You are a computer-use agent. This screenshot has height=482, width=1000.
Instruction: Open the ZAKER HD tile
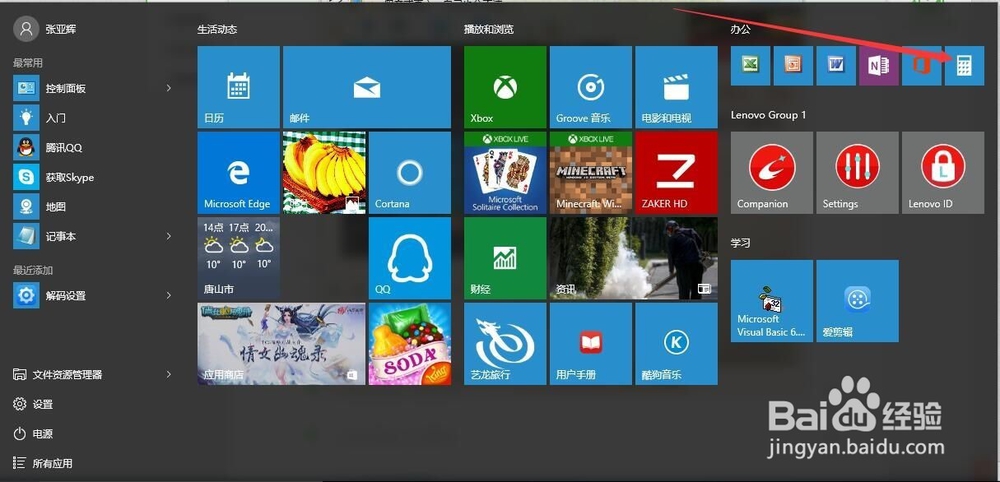tap(676, 172)
